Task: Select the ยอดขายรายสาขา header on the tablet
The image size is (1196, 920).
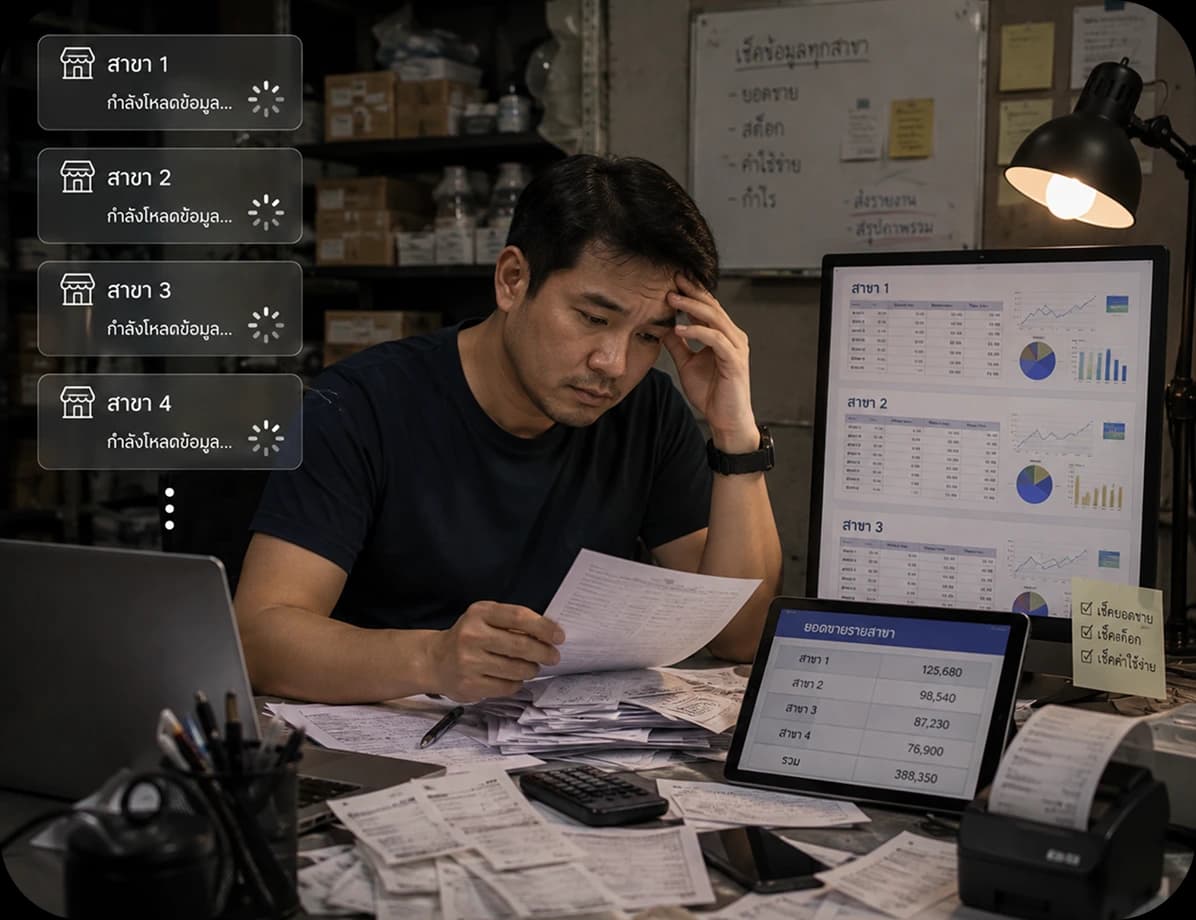Action: click(x=849, y=631)
